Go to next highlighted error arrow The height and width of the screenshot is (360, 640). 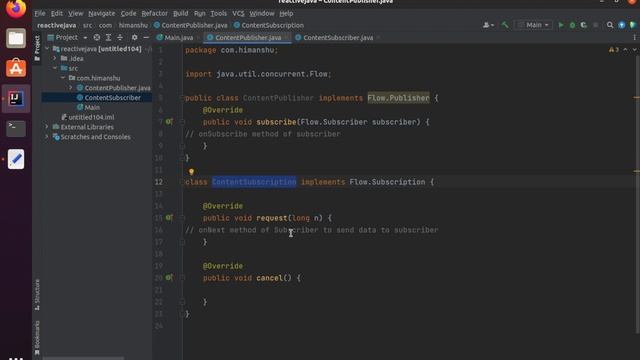click(x=634, y=49)
